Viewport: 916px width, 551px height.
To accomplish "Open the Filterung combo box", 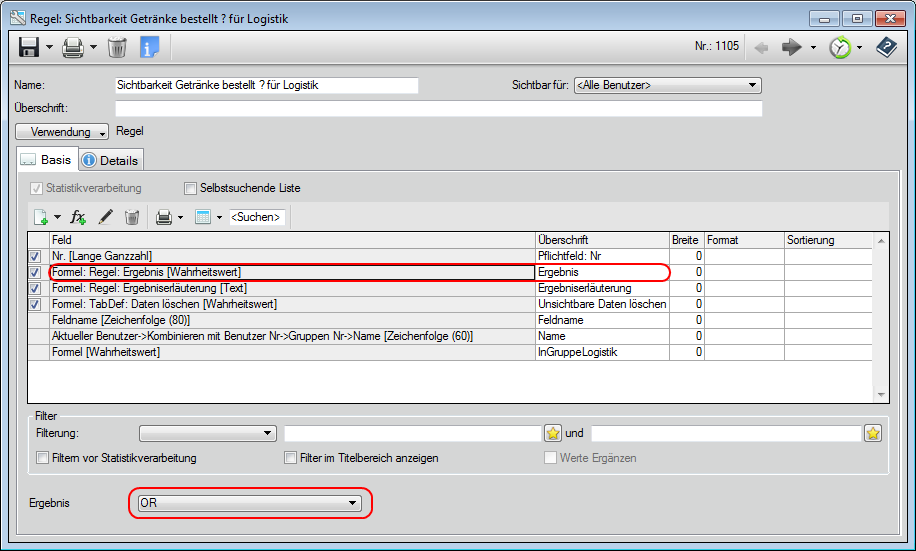I will pos(208,433).
